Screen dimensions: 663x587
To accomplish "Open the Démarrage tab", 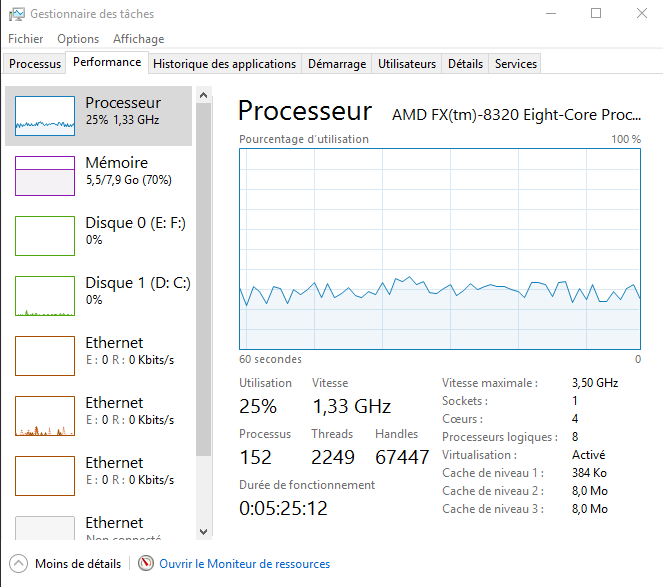I will 337,64.
